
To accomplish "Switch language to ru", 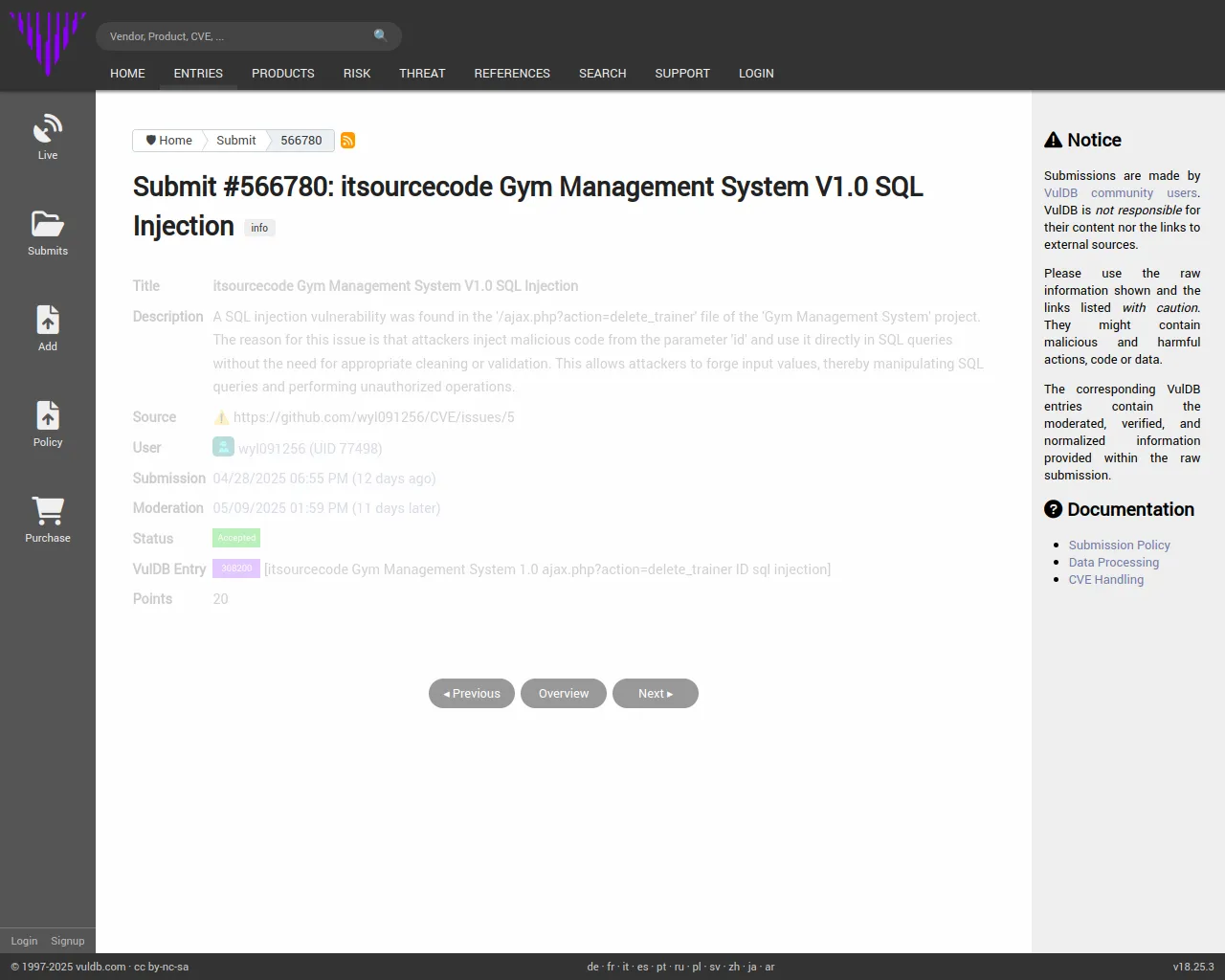I will [x=679, y=967].
